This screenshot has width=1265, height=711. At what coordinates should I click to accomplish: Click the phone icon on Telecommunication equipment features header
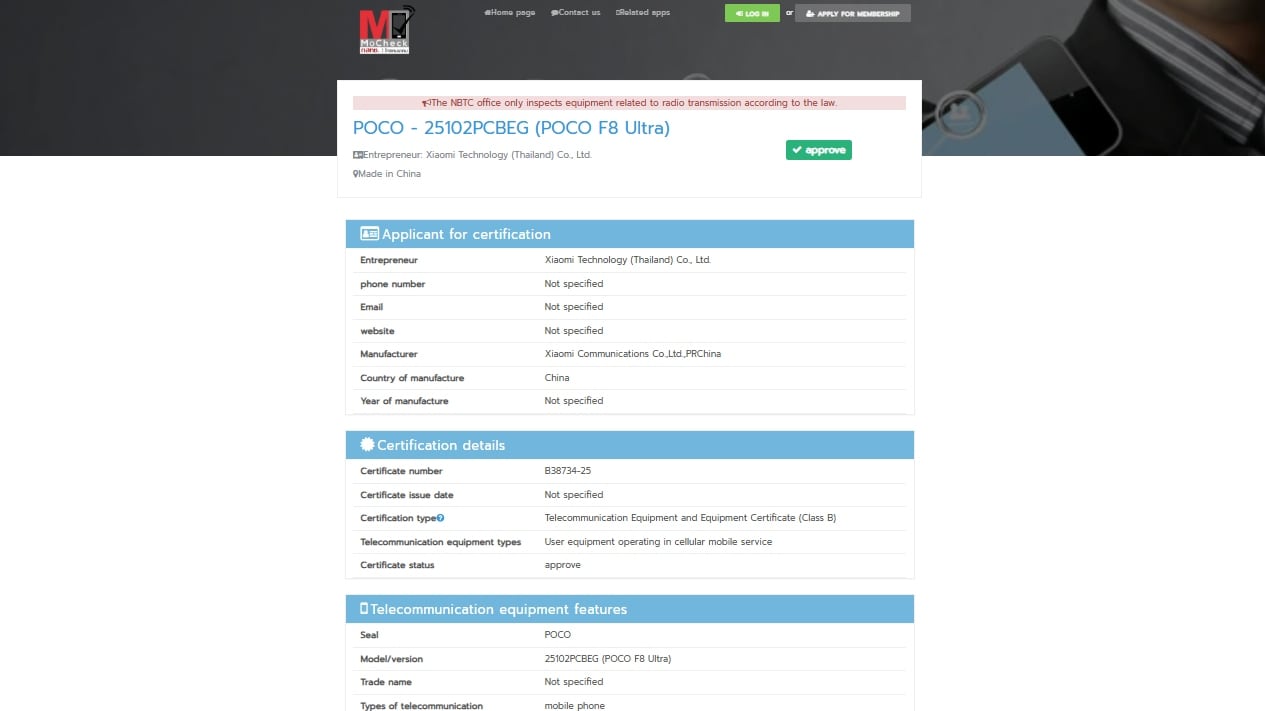tap(362, 608)
